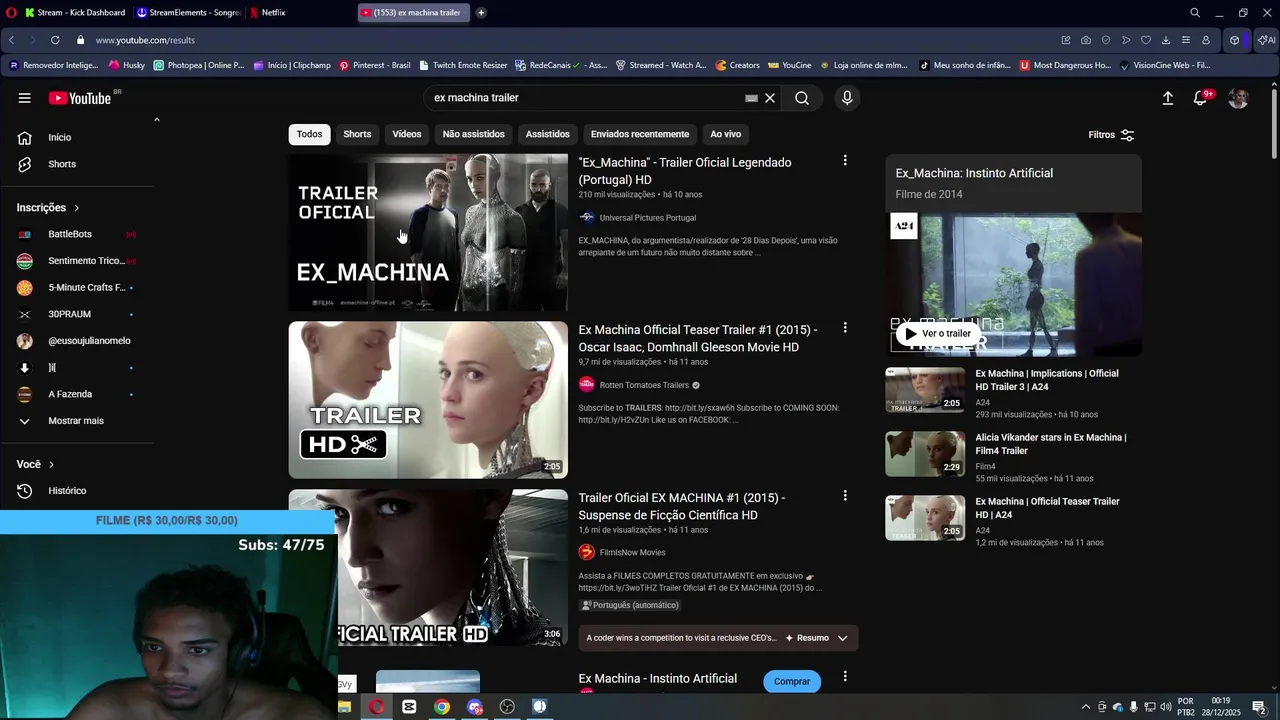Screen dimensions: 1280x720
Task: Open the Windows notification center icon
Action: point(1259,707)
